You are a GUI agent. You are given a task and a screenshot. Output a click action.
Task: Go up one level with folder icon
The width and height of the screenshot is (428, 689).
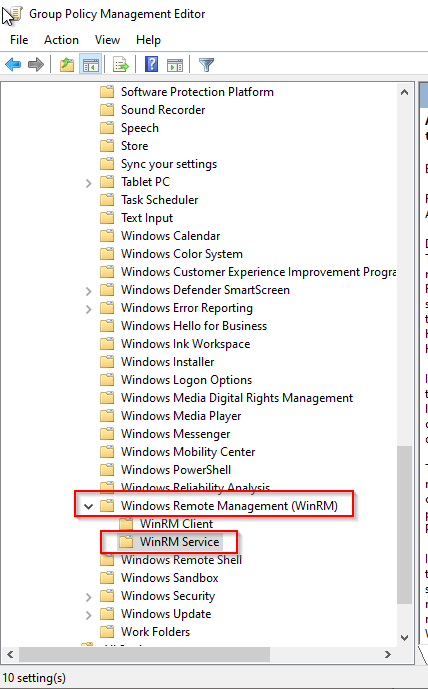67,65
